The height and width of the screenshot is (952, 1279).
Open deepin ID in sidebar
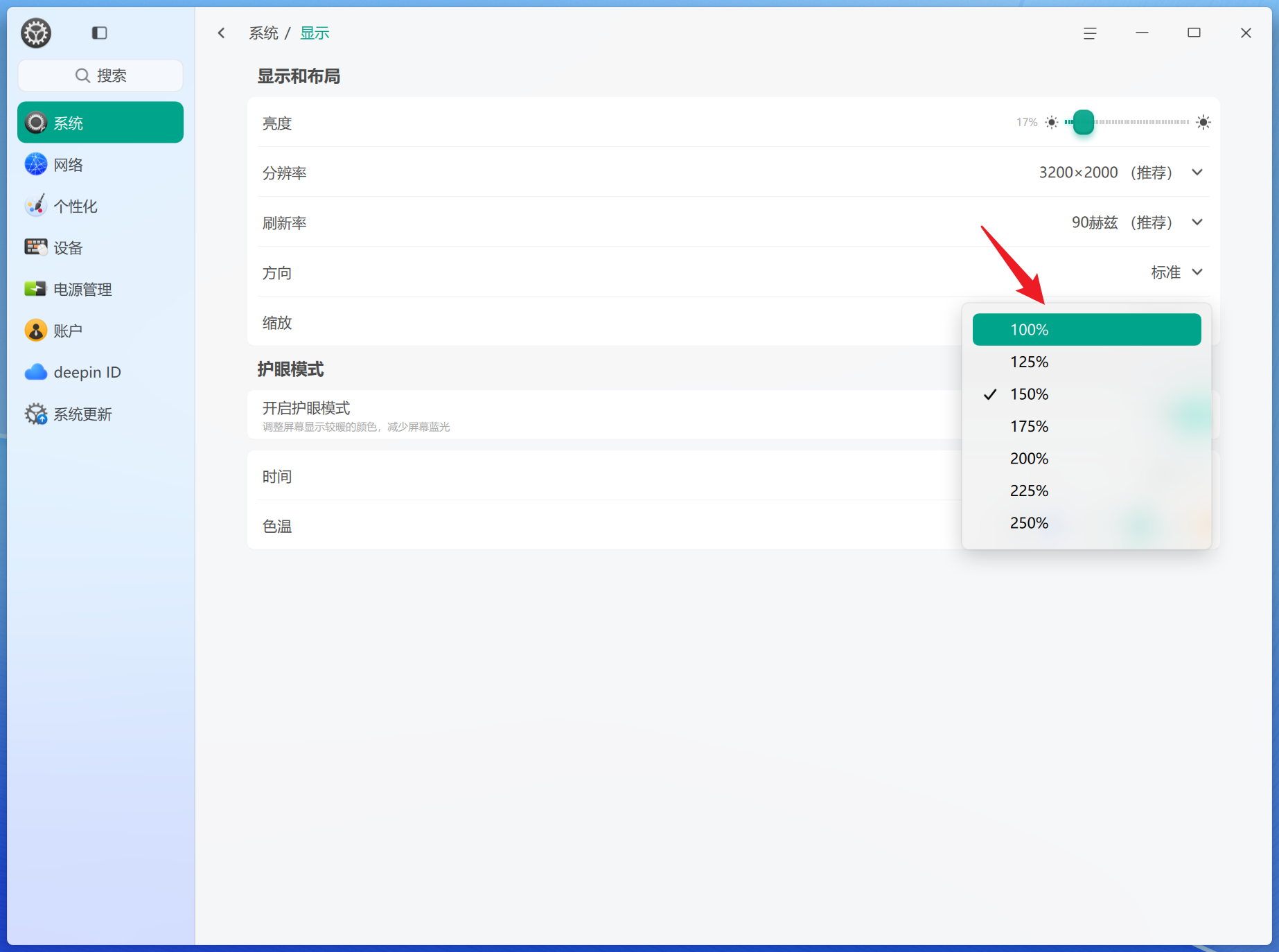100,372
